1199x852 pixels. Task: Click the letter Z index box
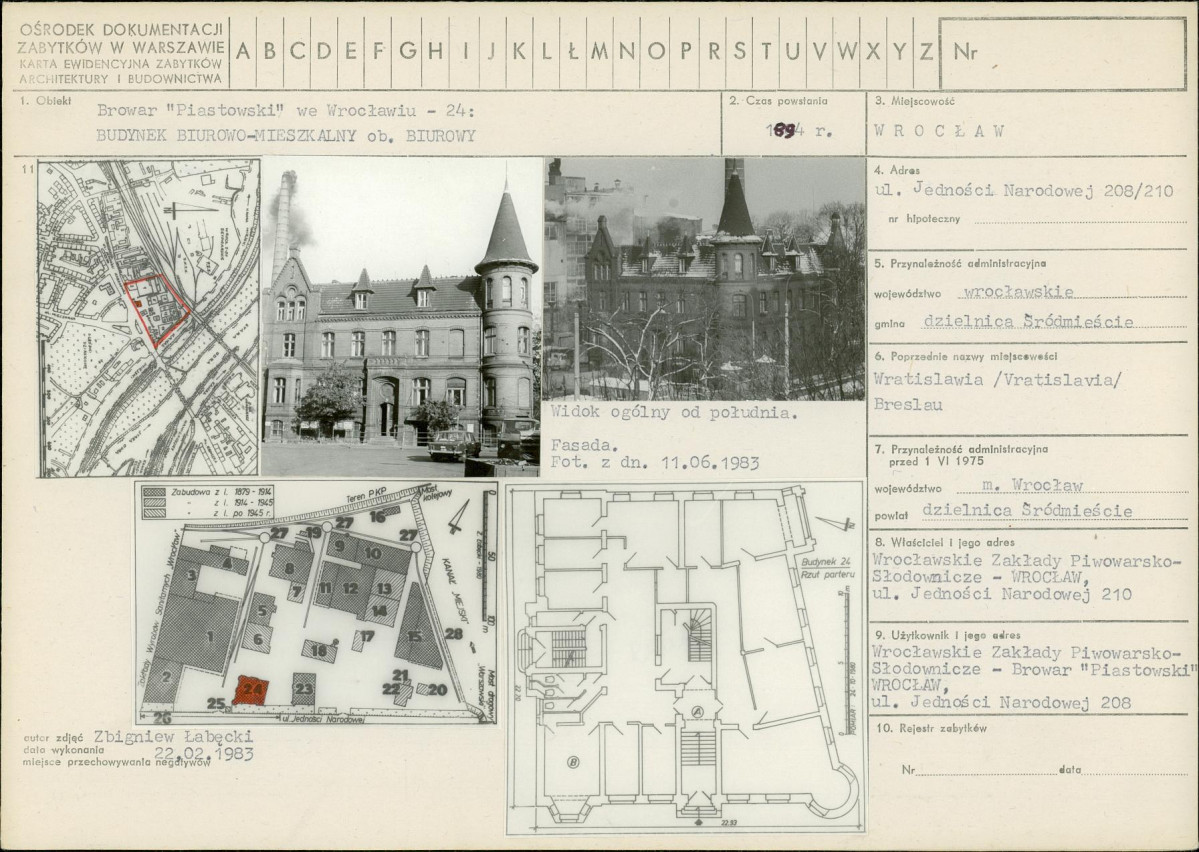[x=925, y=52]
